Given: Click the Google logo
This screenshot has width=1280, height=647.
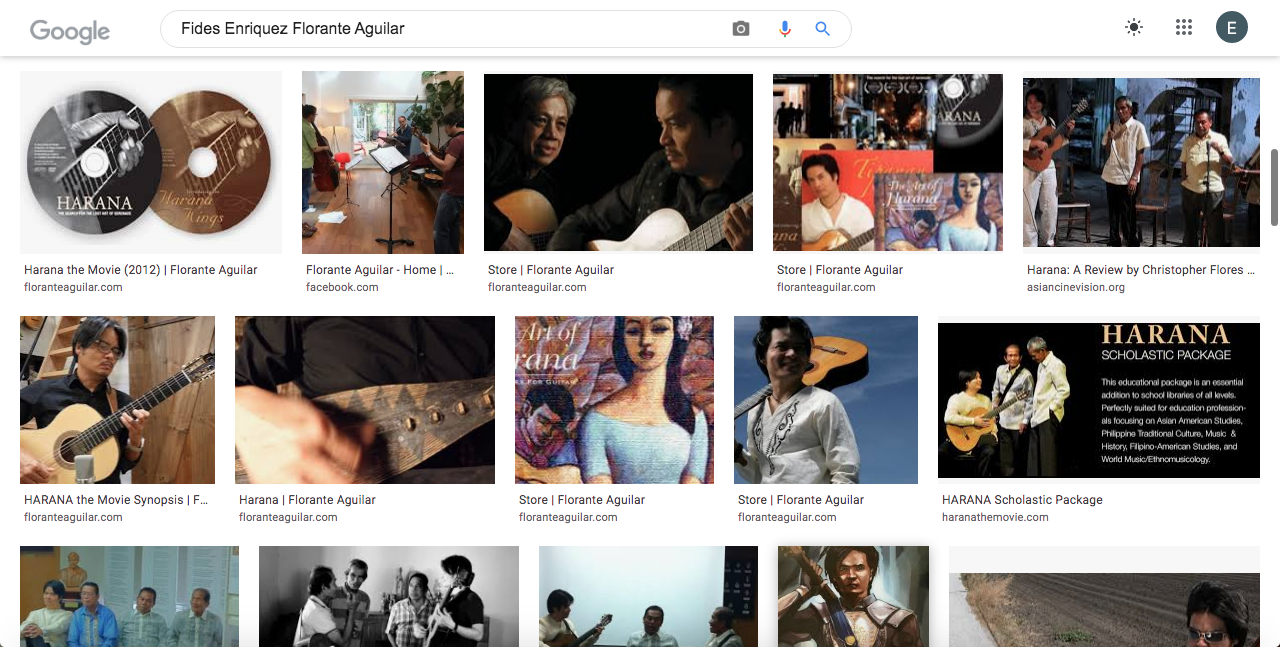Looking at the screenshot, I should (70, 30).
